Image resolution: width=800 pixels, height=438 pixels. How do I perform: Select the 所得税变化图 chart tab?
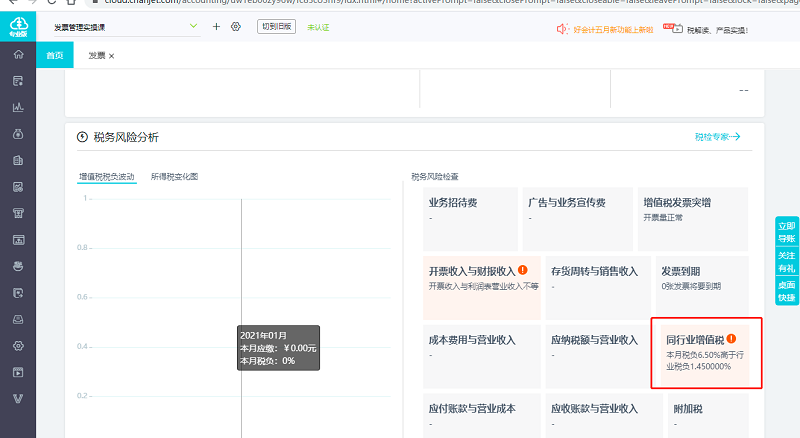point(174,177)
